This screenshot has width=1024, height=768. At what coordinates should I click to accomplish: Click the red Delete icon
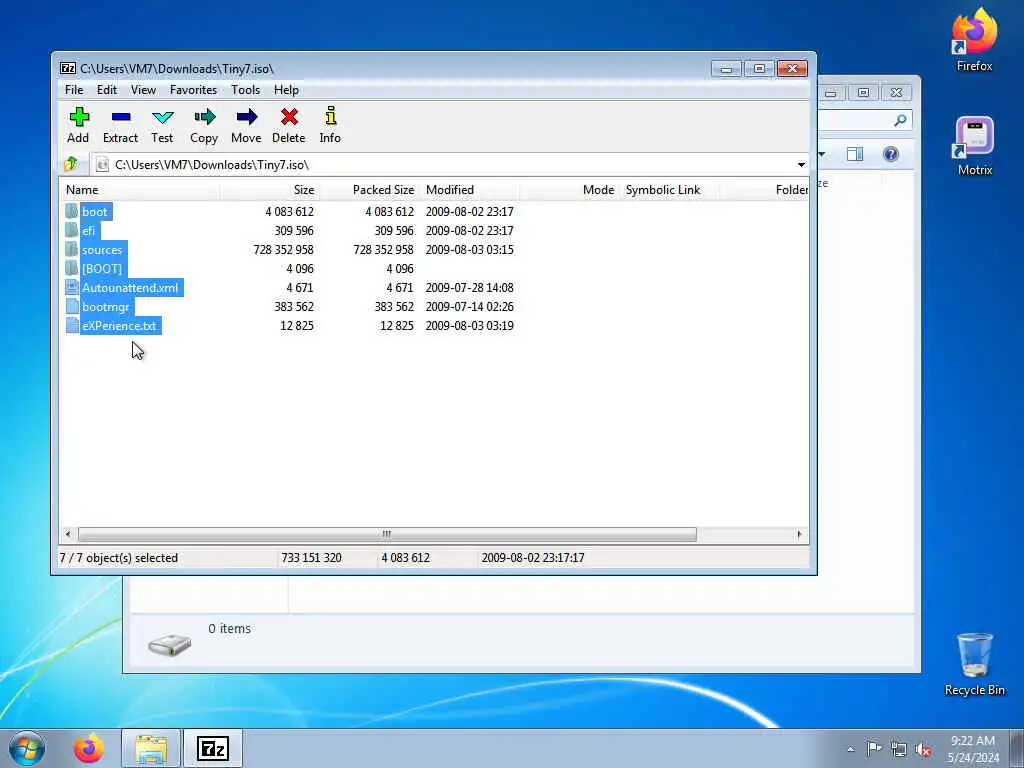point(289,118)
